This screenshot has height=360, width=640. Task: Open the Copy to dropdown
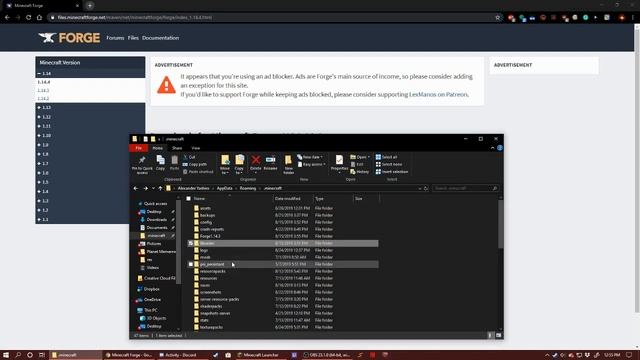point(239,165)
